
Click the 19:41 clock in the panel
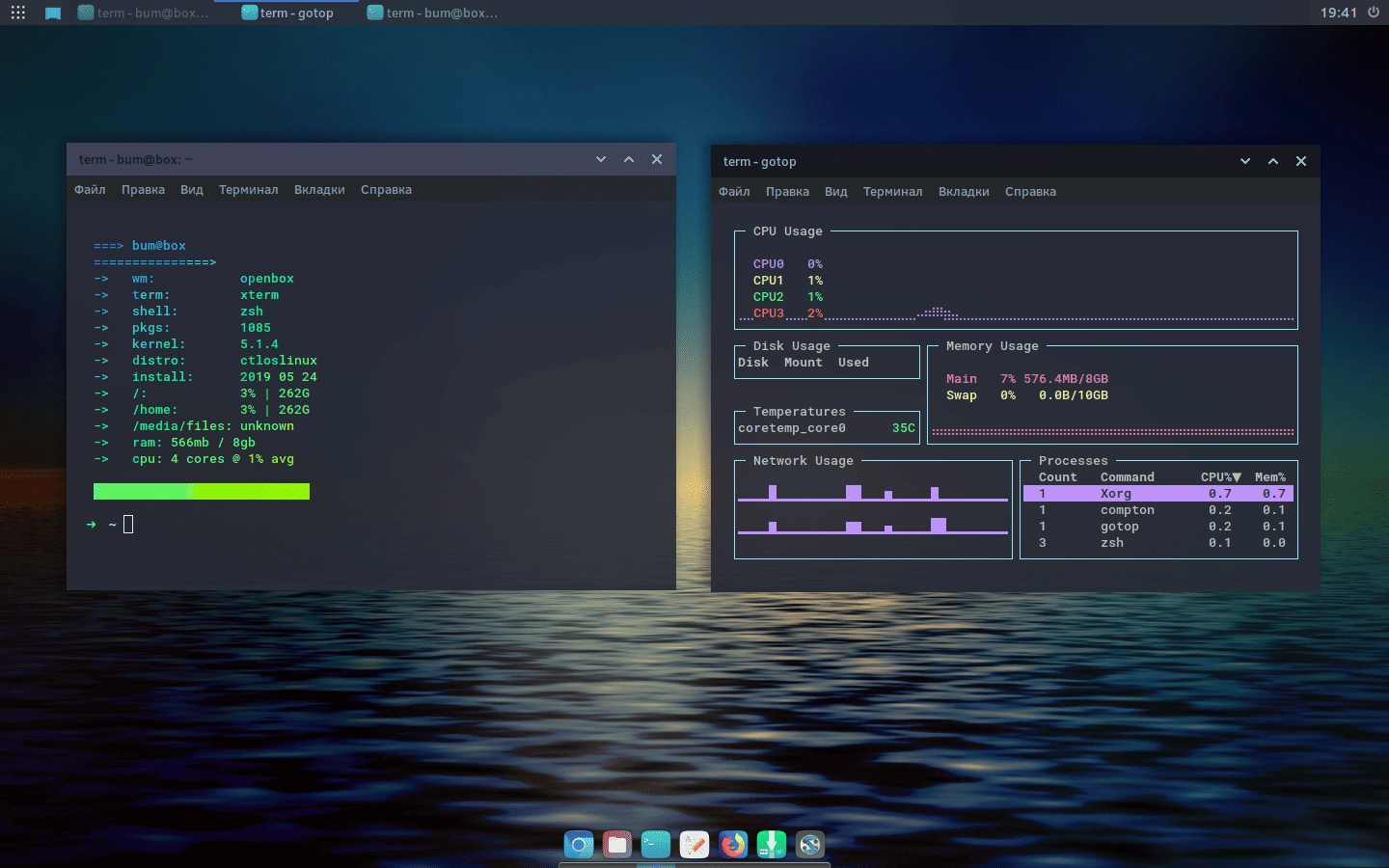(x=1339, y=13)
